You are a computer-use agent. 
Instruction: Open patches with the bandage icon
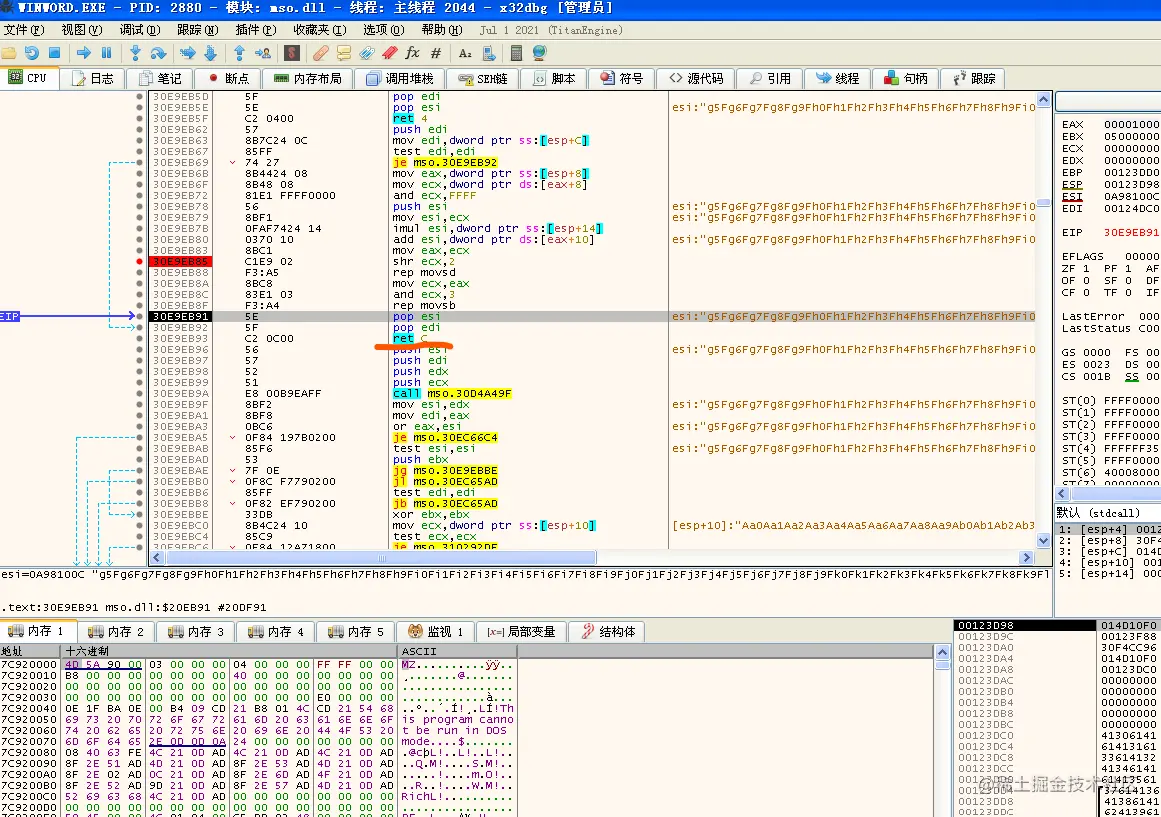(x=321, y=53)
